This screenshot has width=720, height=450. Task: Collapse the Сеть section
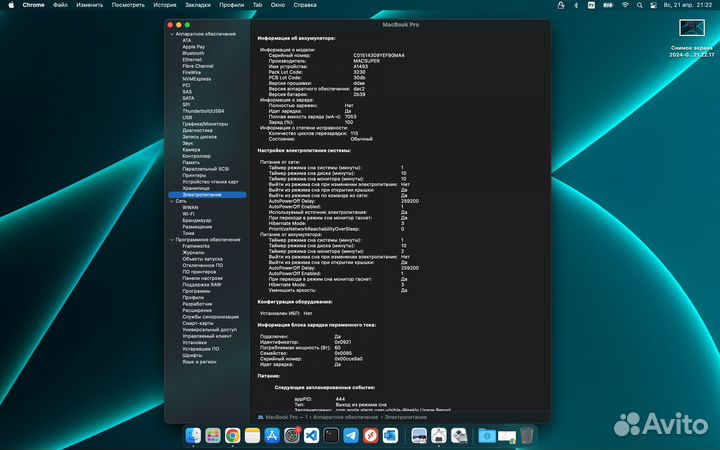coord(172,201)
